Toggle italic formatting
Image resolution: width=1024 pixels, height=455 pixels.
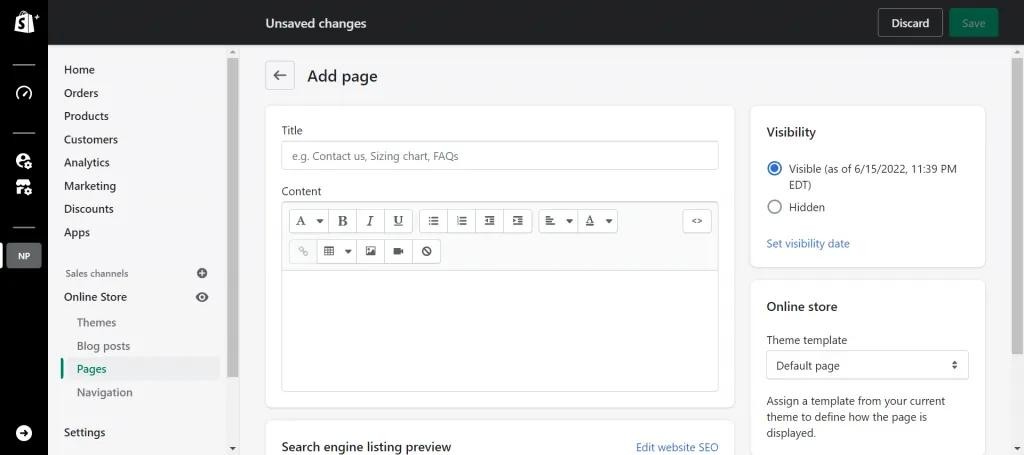coord(370,221)
